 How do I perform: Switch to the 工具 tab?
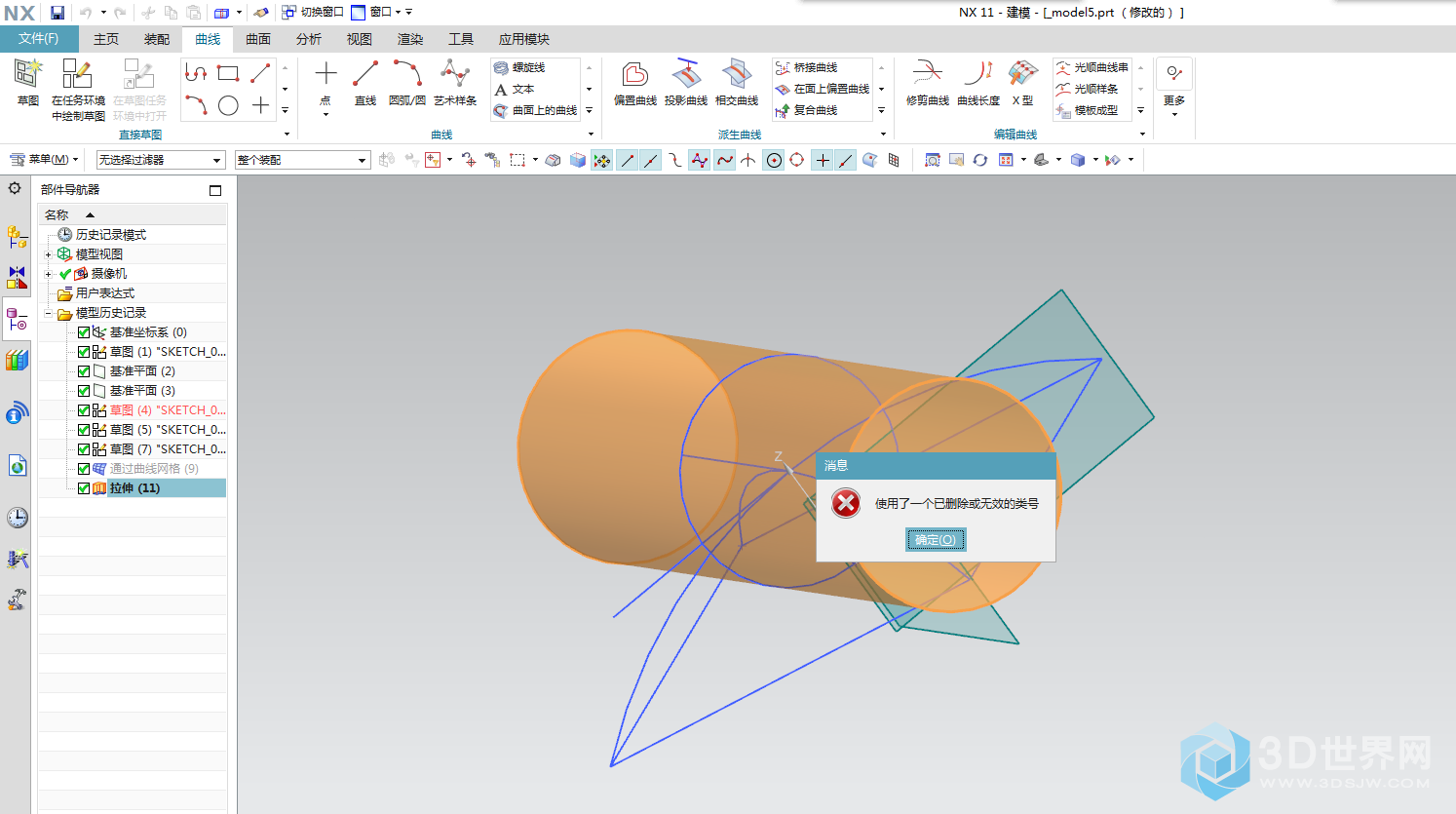tap(461, 39)
